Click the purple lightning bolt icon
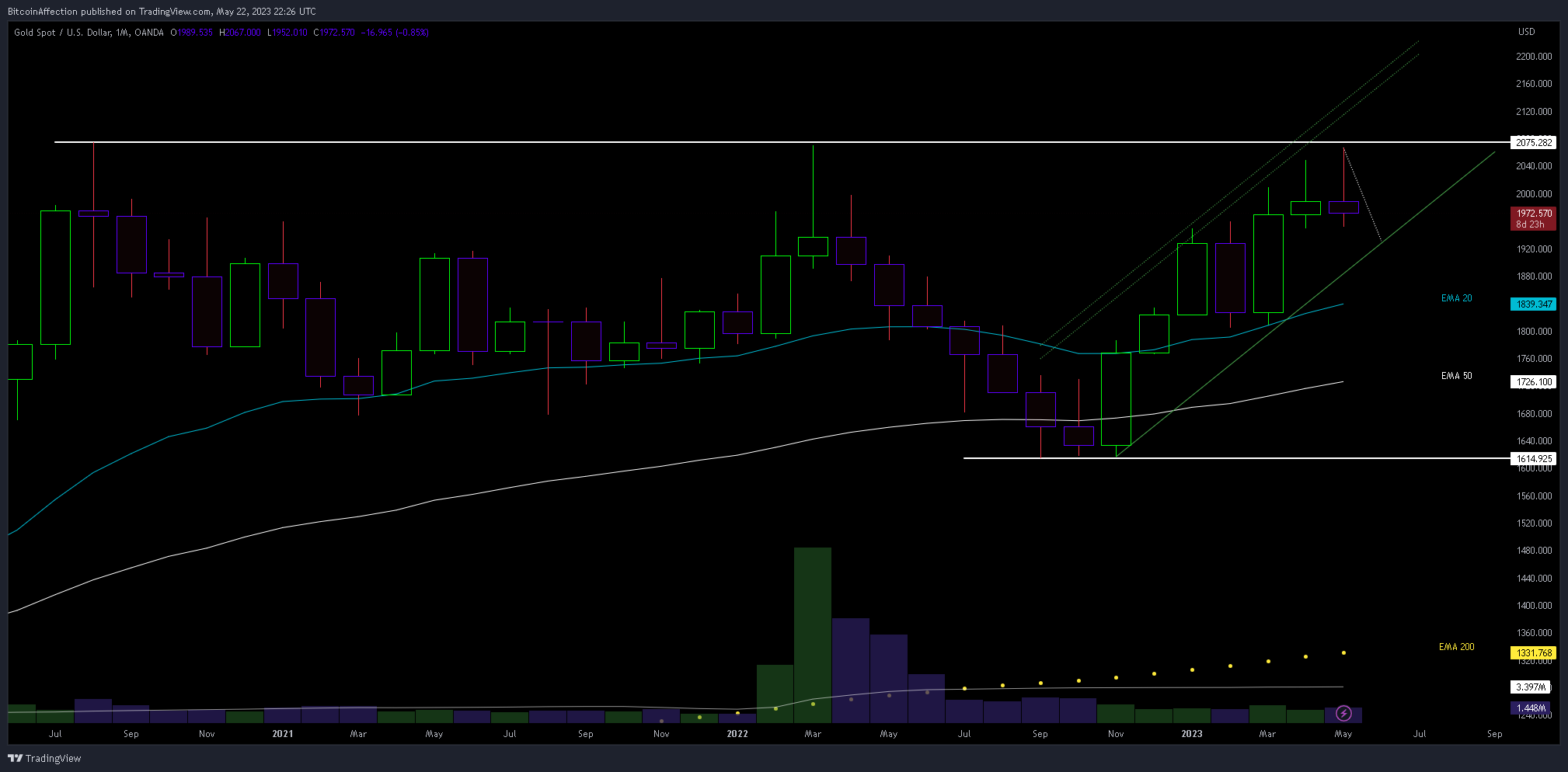1568x772 pixels. [1343, 713]
